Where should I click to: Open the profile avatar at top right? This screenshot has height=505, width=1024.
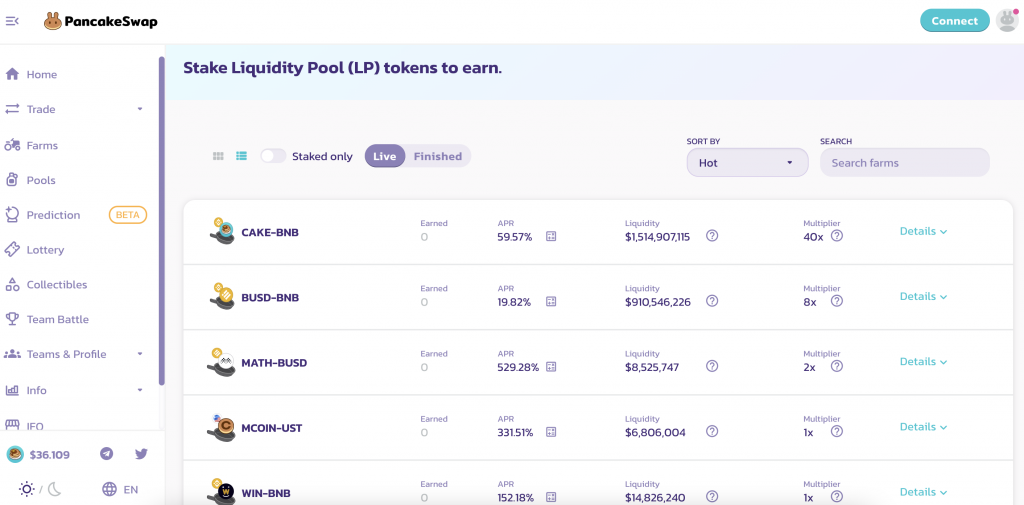[1006, 21]
